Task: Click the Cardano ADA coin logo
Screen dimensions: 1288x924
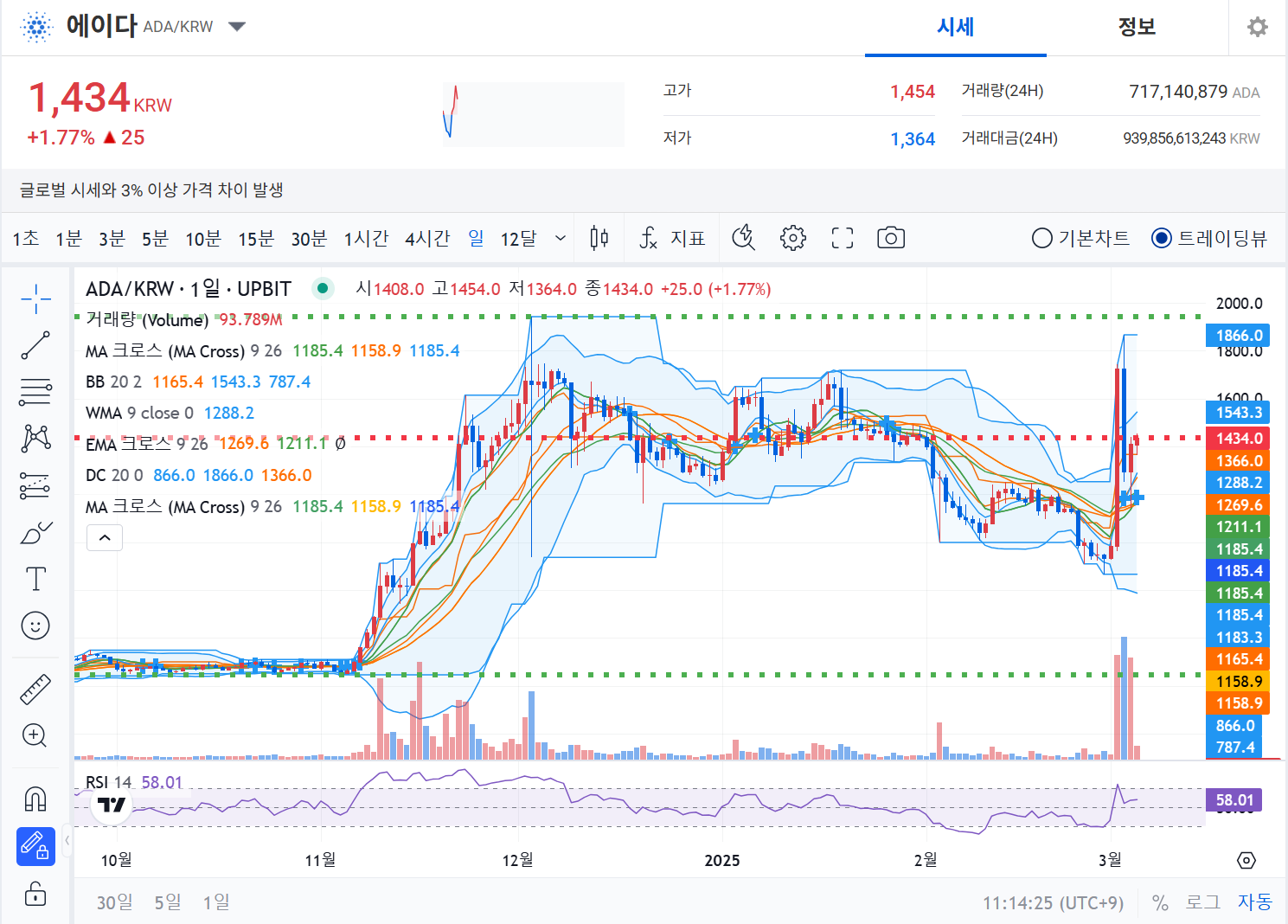Action: coord(36,27)
